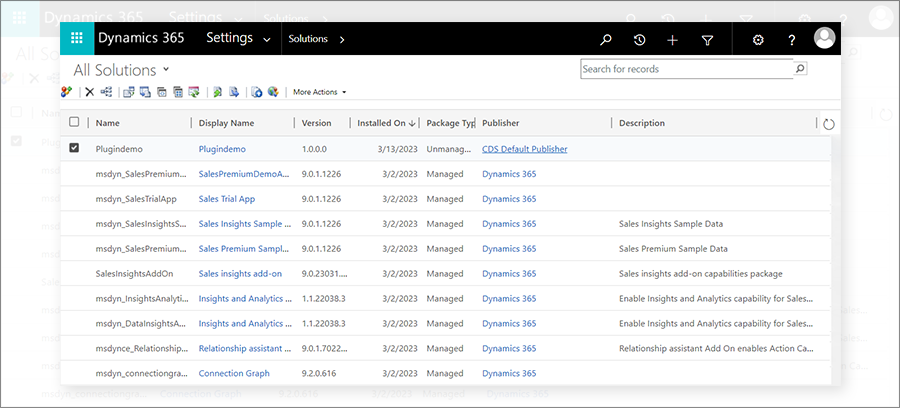Sort by the Description column header

coord(642,123)
